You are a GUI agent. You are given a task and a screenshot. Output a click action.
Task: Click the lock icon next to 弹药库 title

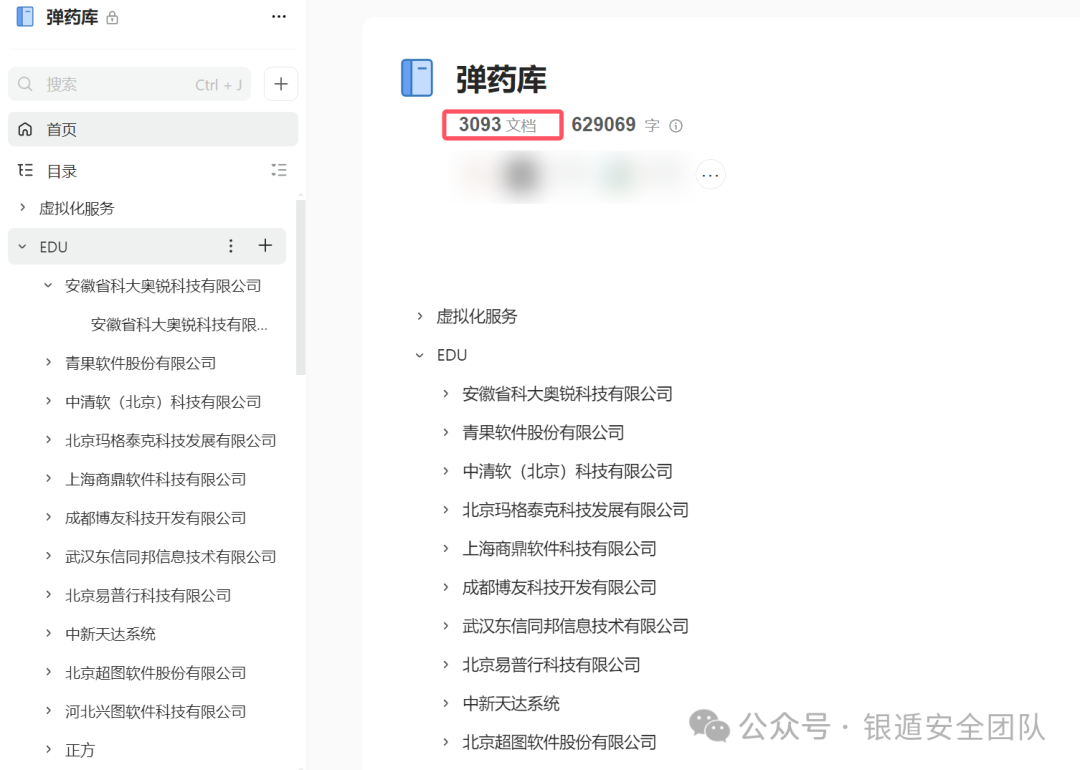(x=112, y=18)
